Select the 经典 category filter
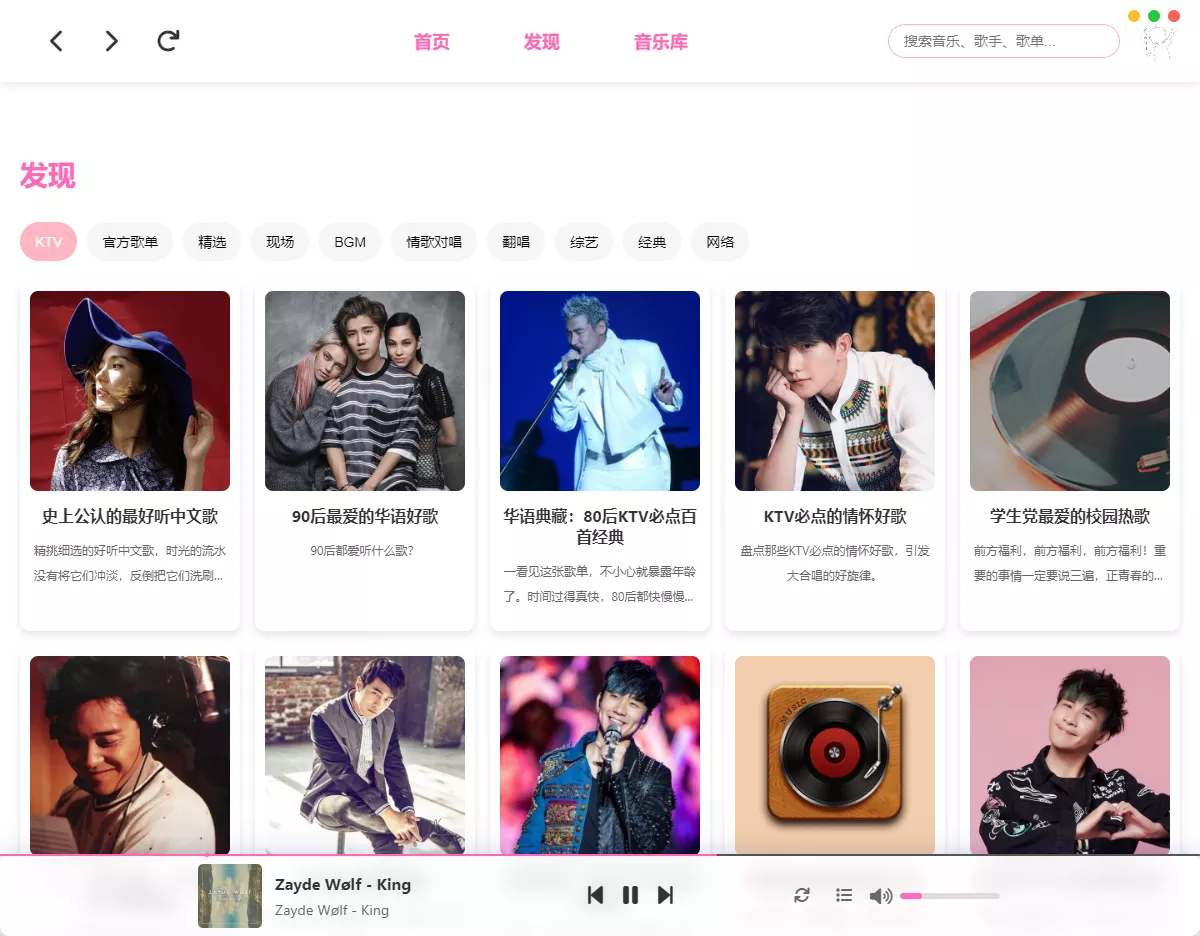The height and width of the screenshot is (936, 1200). (652, 241)
